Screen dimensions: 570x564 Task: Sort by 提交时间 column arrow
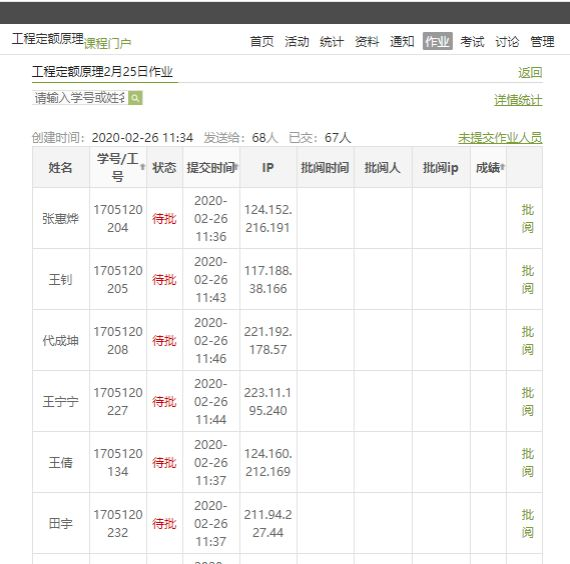click(x=236, y=167)
